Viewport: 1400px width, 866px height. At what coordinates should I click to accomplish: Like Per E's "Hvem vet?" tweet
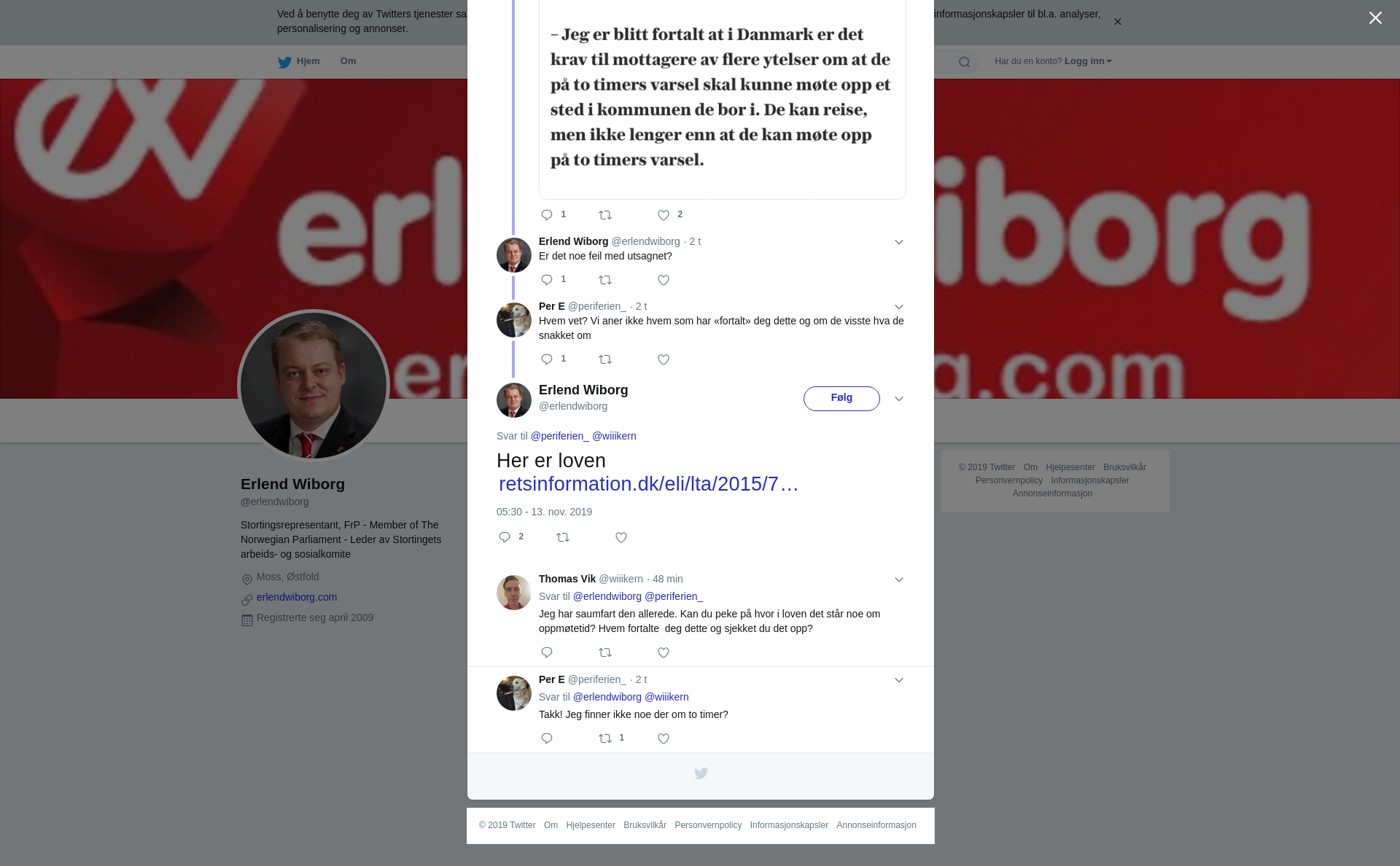coord(664,359)
